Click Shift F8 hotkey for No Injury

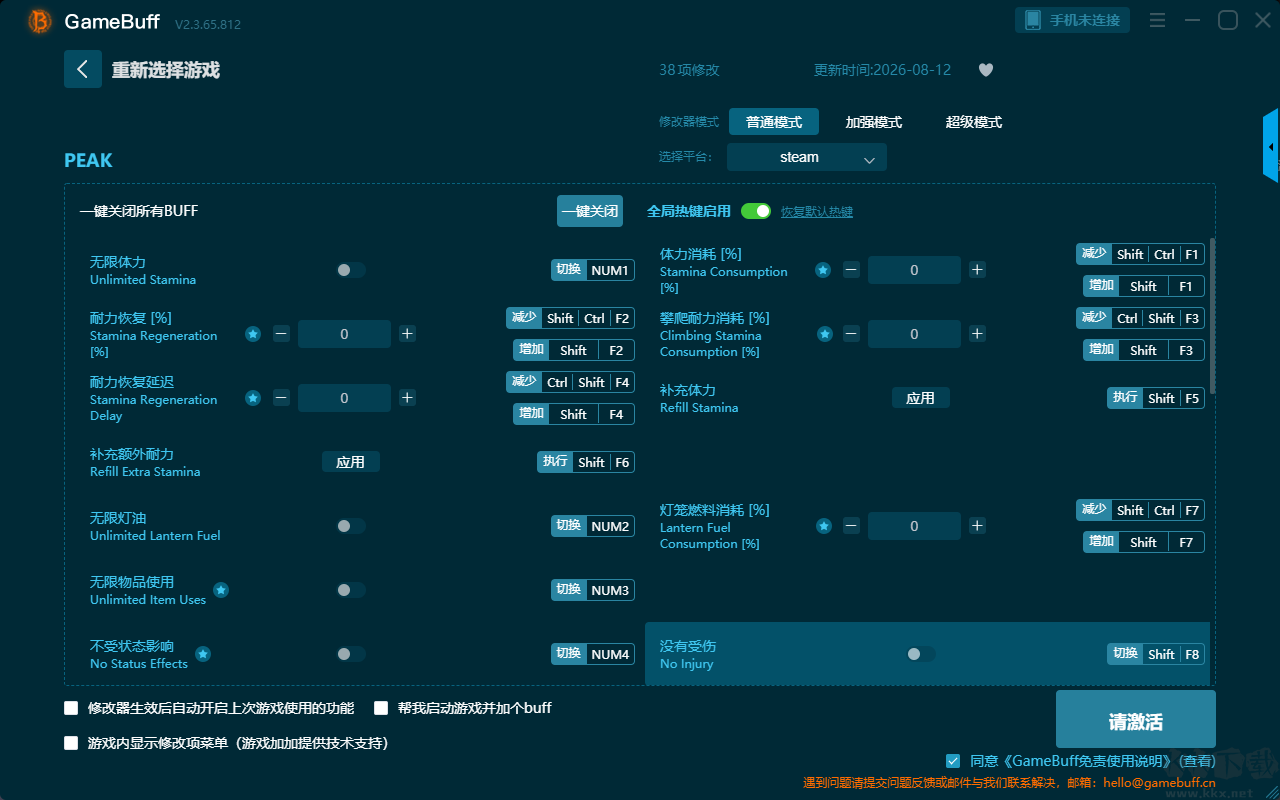click(1156, 654)
